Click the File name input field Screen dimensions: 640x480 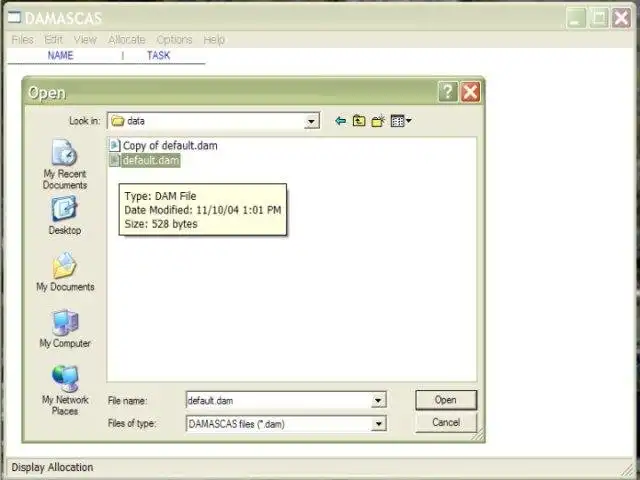279,400
